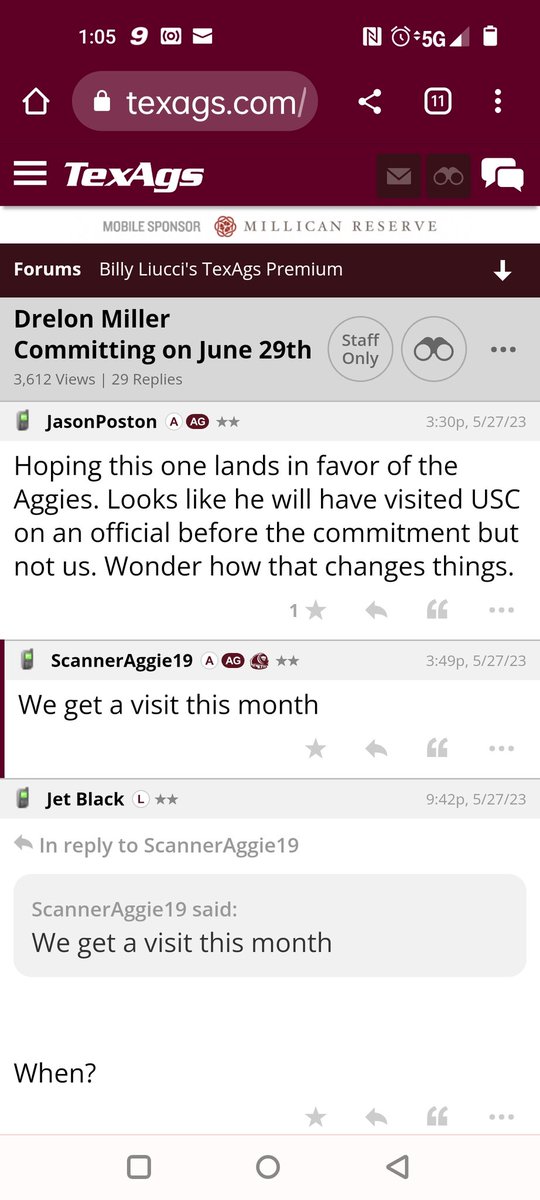Expand the forums dropdown arrow
Screen dimensions: 540x1200
503,270
